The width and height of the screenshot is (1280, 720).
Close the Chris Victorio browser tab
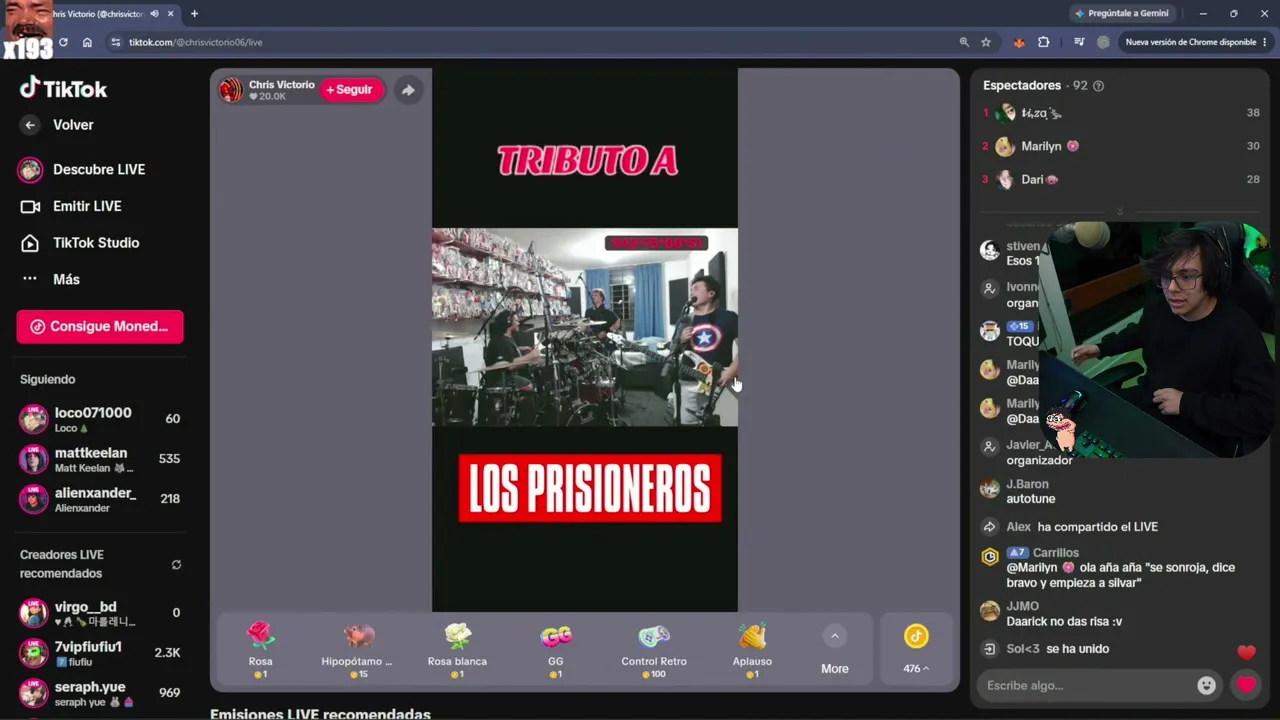(171, 14)
